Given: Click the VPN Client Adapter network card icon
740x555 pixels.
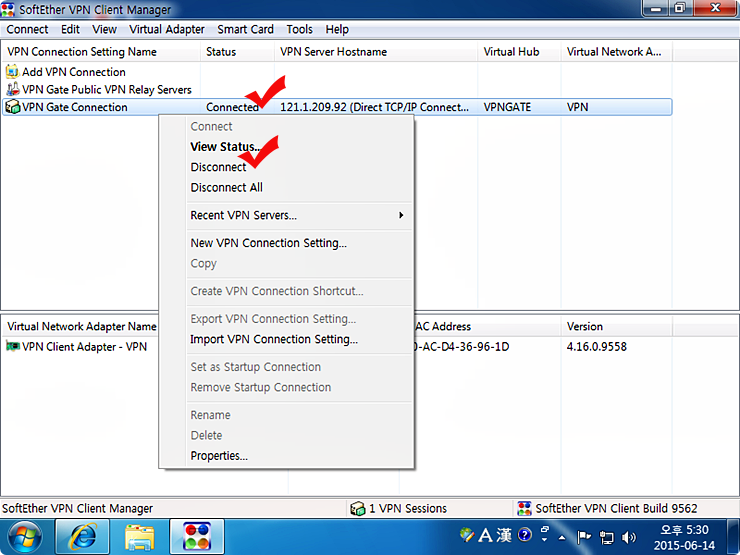Looking at the screenshot, I should coord(13,346).
